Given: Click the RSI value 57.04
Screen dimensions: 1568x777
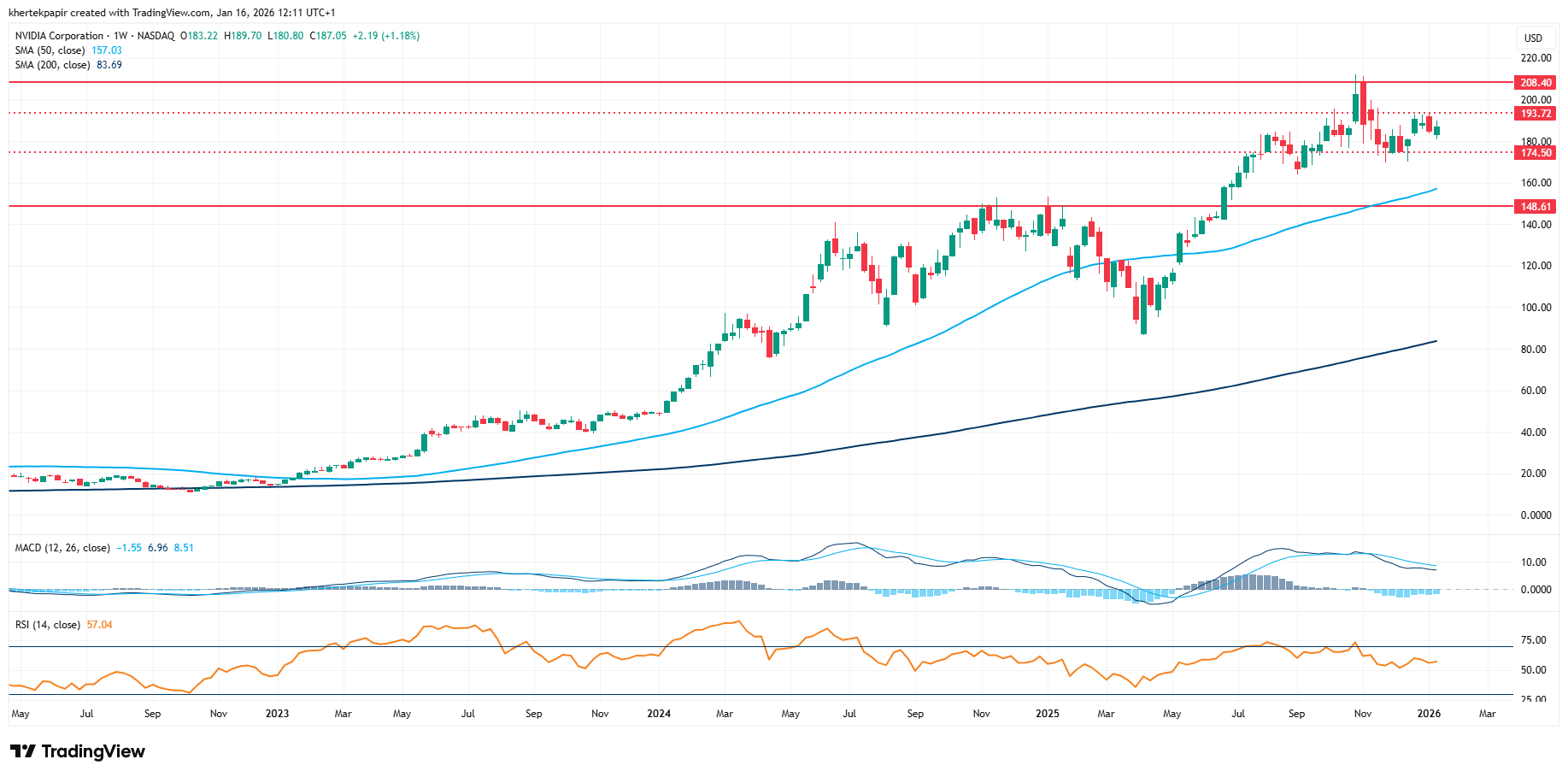Looking at the screenshot, I should (100, 625).
